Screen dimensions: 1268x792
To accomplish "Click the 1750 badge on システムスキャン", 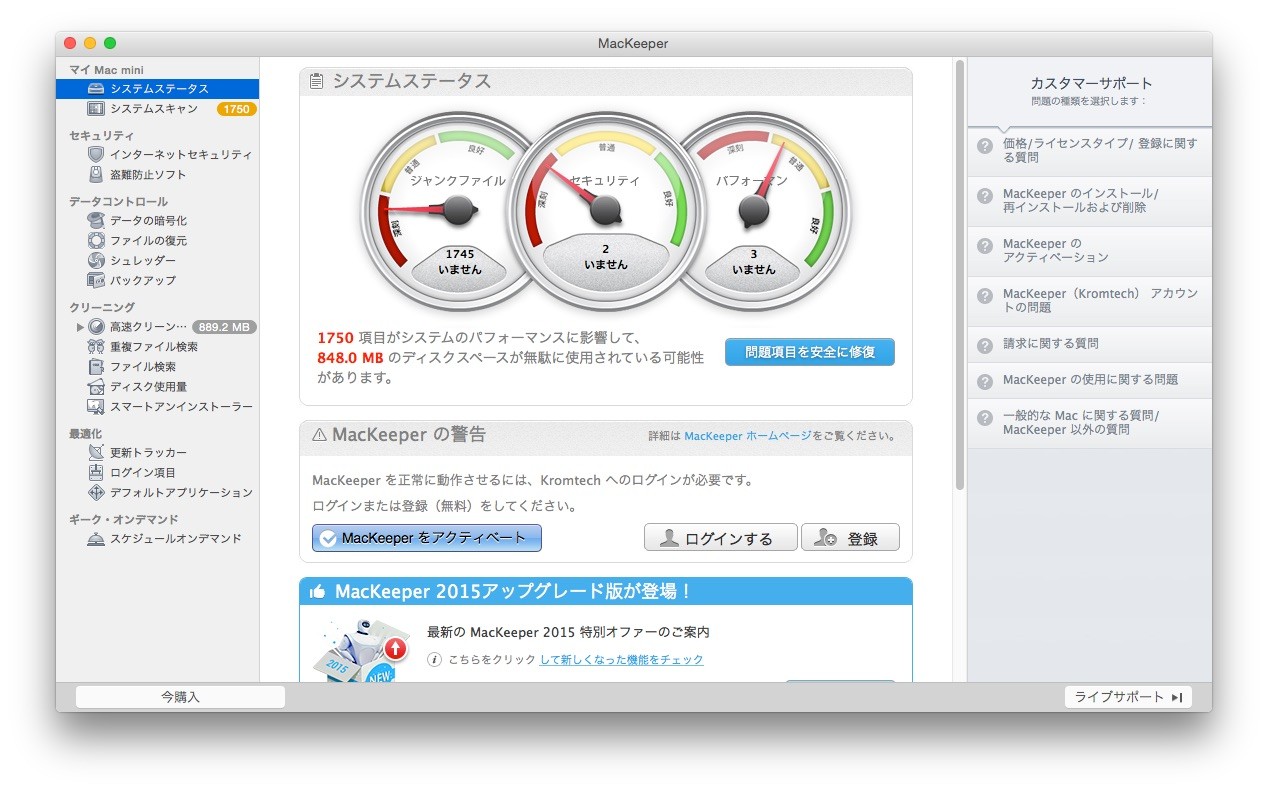I will coord(237,109).
